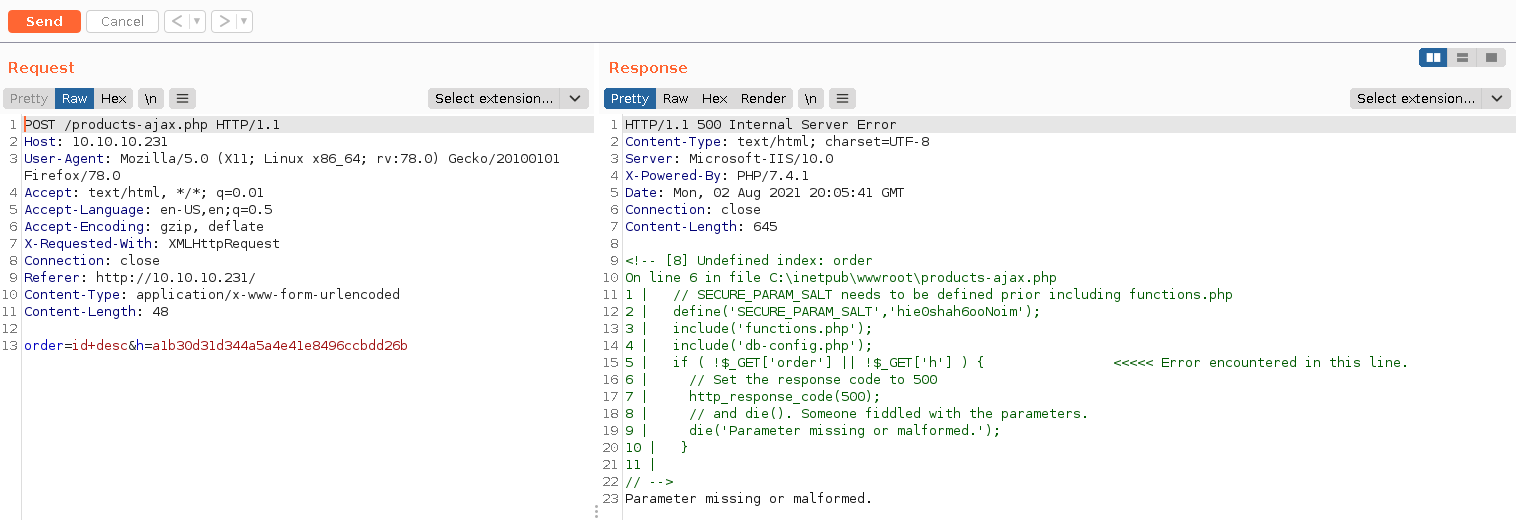Switch to top-bottom stacked layout icon
Viewport: 1516px width, 520px height.
click(x=1462, y=58)
